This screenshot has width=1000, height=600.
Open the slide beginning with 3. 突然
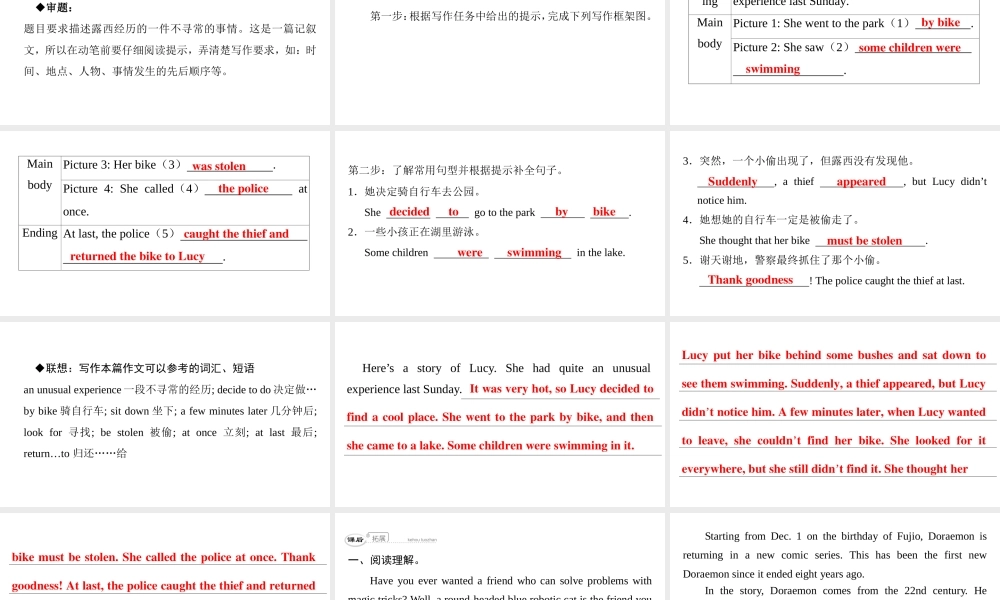[835, 223]
